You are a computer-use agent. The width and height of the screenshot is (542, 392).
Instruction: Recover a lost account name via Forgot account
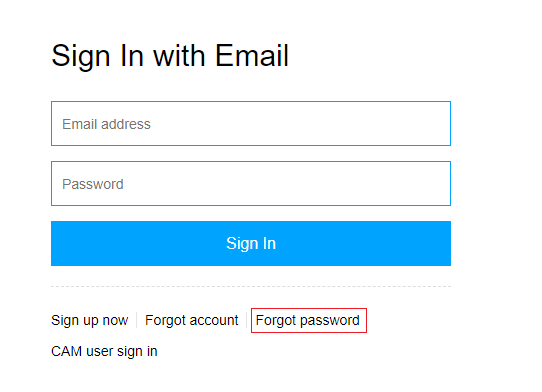(191, 320)
